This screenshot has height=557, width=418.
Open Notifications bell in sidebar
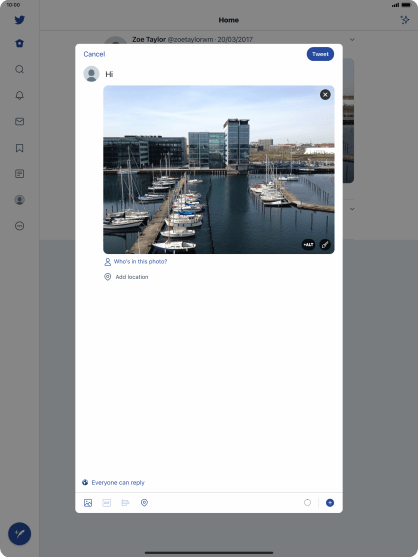20,95
